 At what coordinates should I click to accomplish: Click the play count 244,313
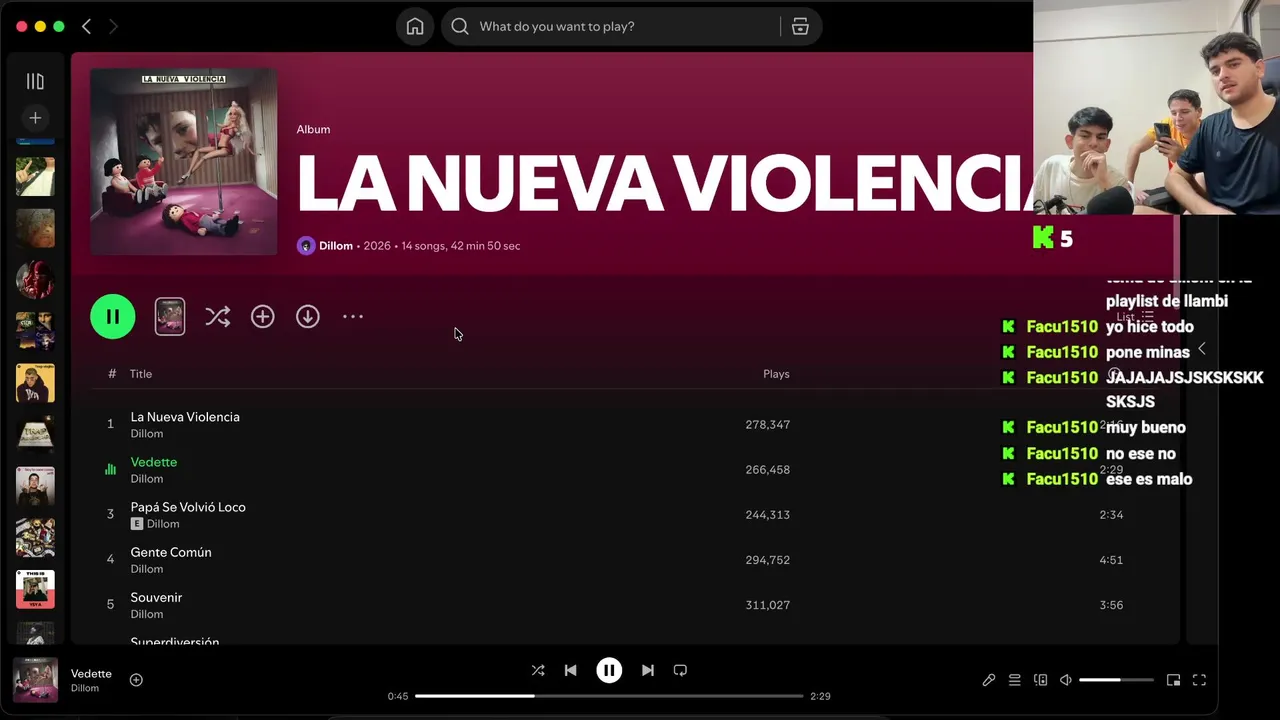click(767, 515)
